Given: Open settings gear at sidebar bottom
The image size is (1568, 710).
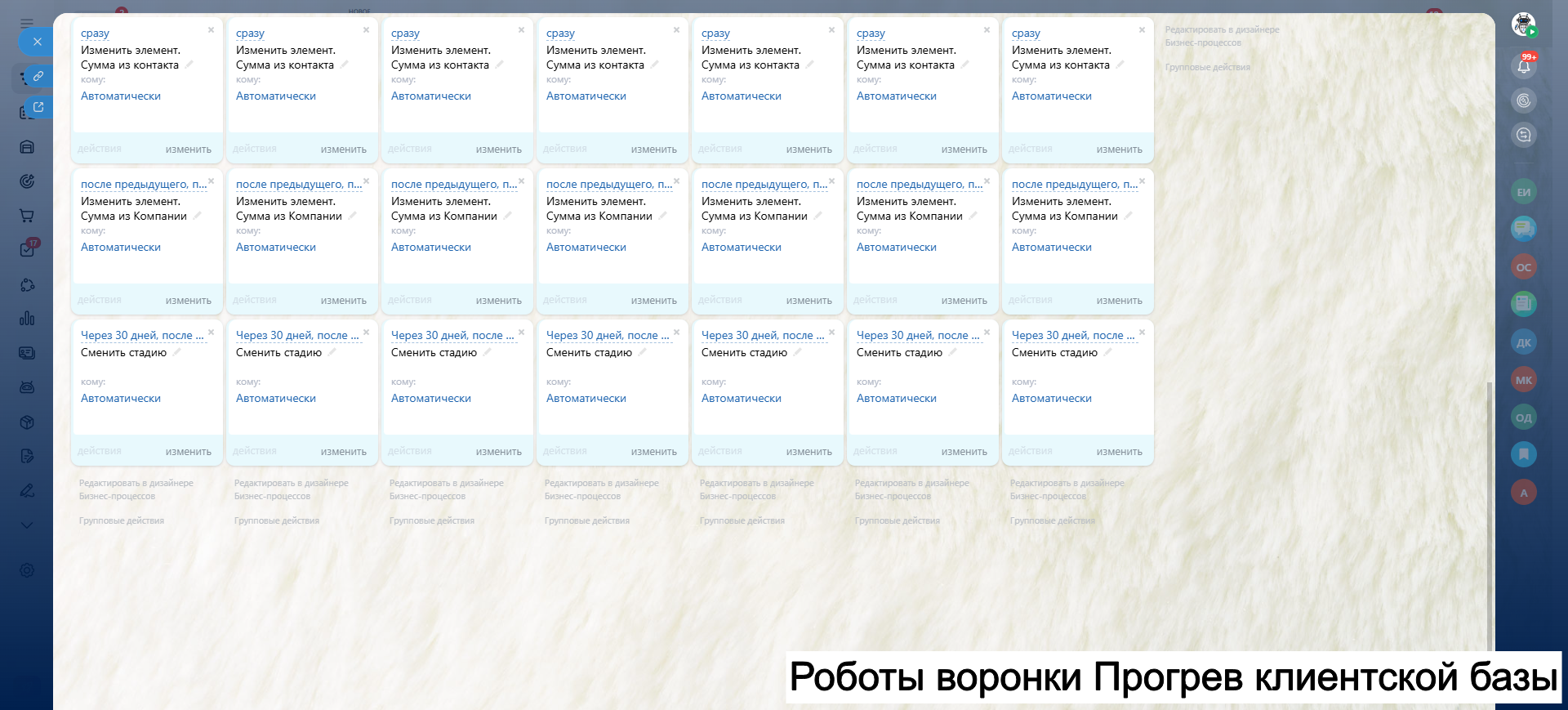Looking at the screenshot, I should pos(27,570).
